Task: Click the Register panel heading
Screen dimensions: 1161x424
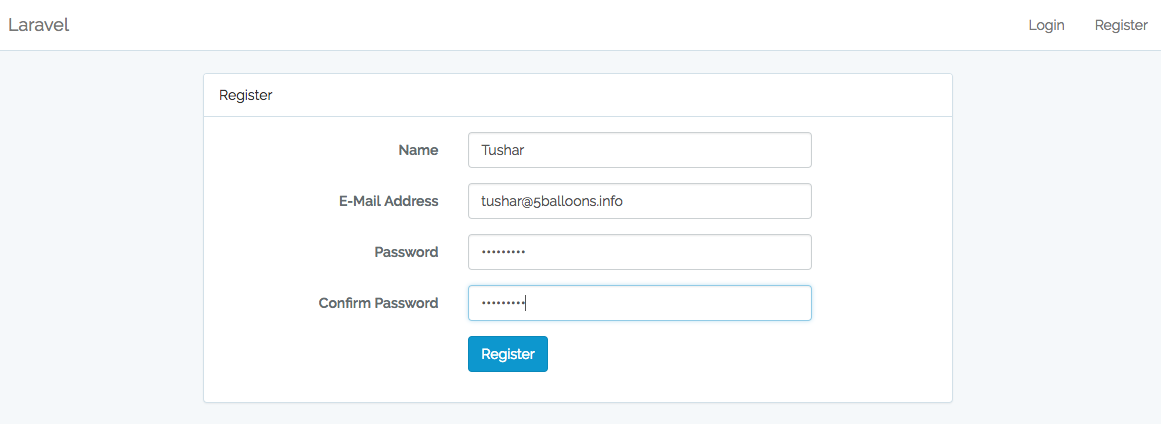Action: (246, 96)
